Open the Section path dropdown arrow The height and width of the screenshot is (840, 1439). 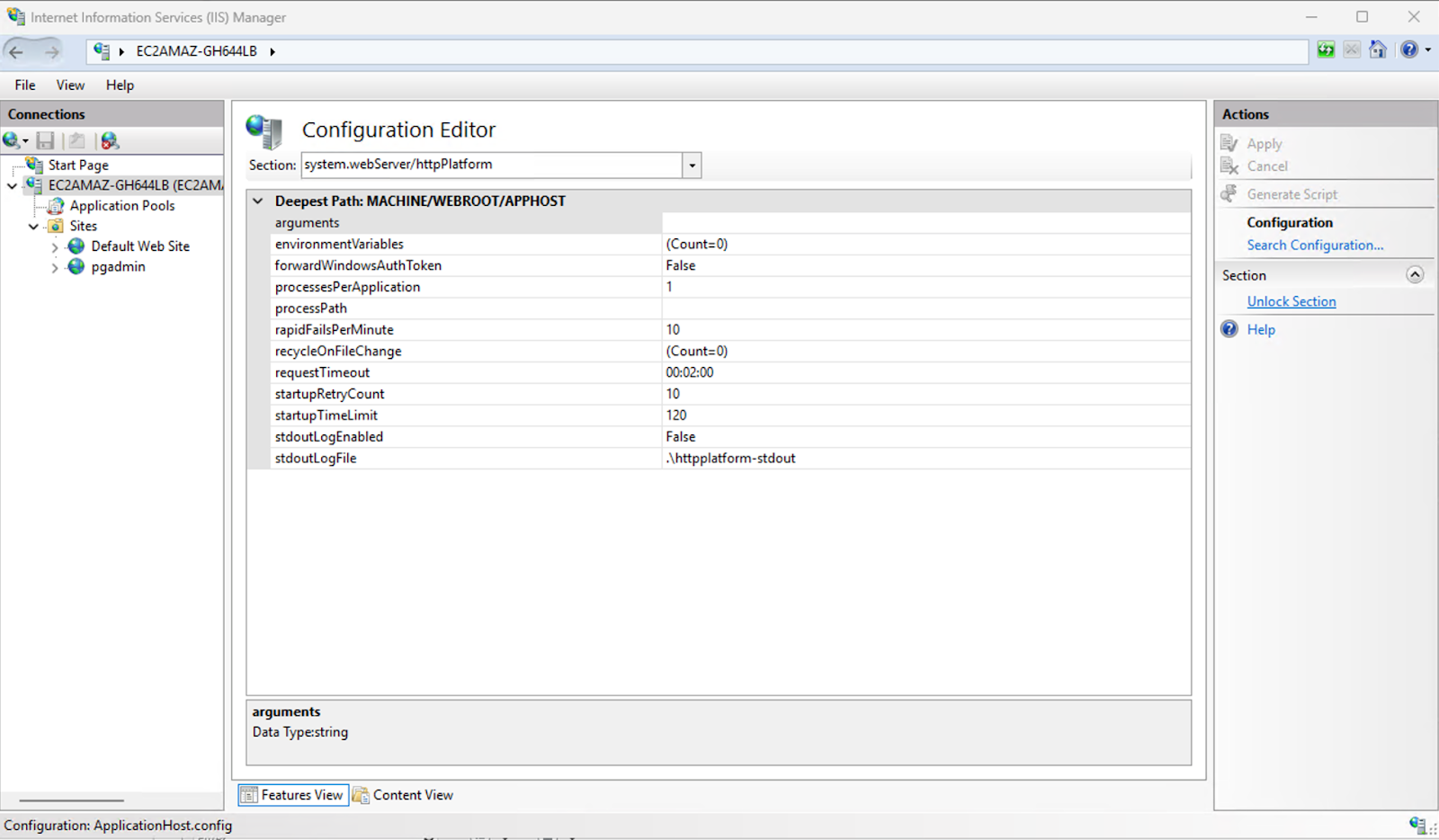click(692, 165)
